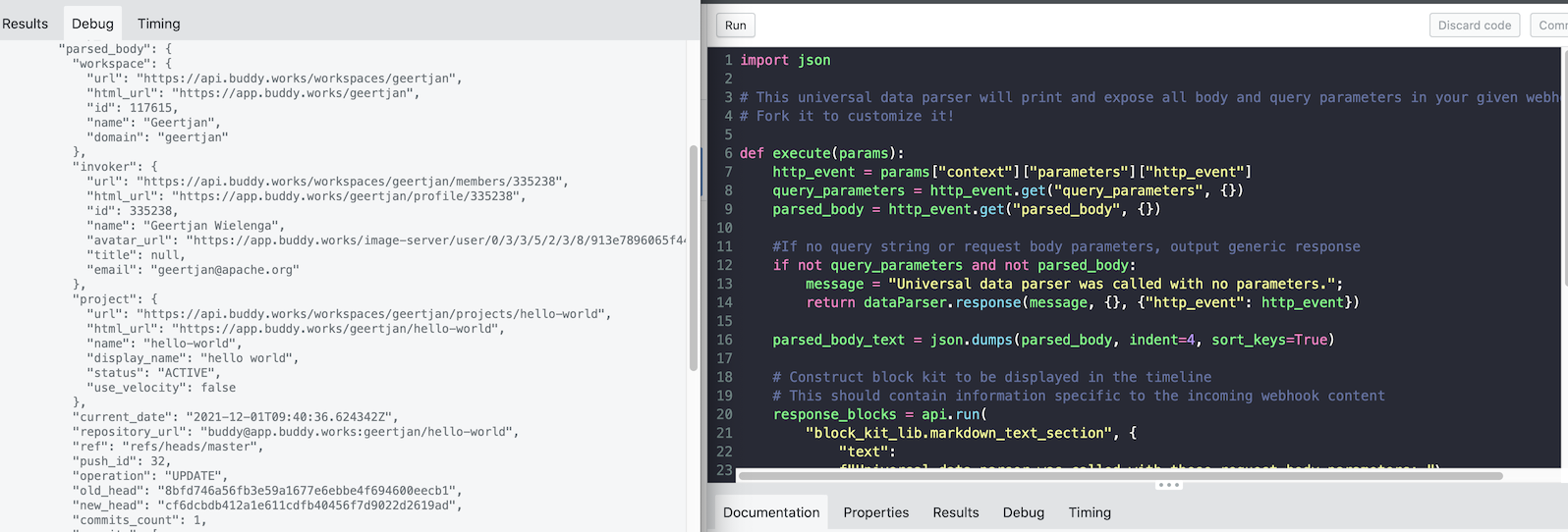The height and width of the screenshot is (532, 1568).
Task: Click the "old_head" hash line
Action: pos(266,491)
